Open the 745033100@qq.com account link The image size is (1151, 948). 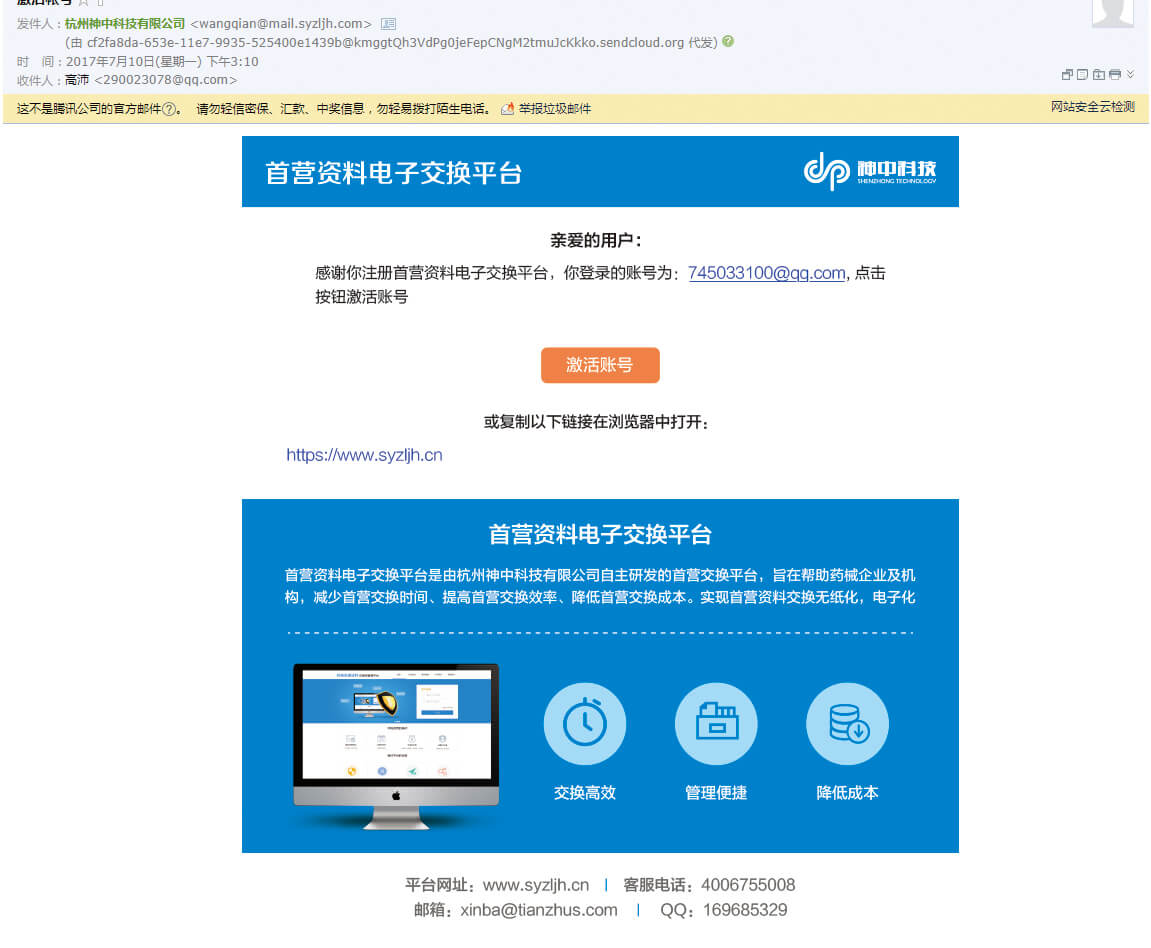(x=766, y=273)
